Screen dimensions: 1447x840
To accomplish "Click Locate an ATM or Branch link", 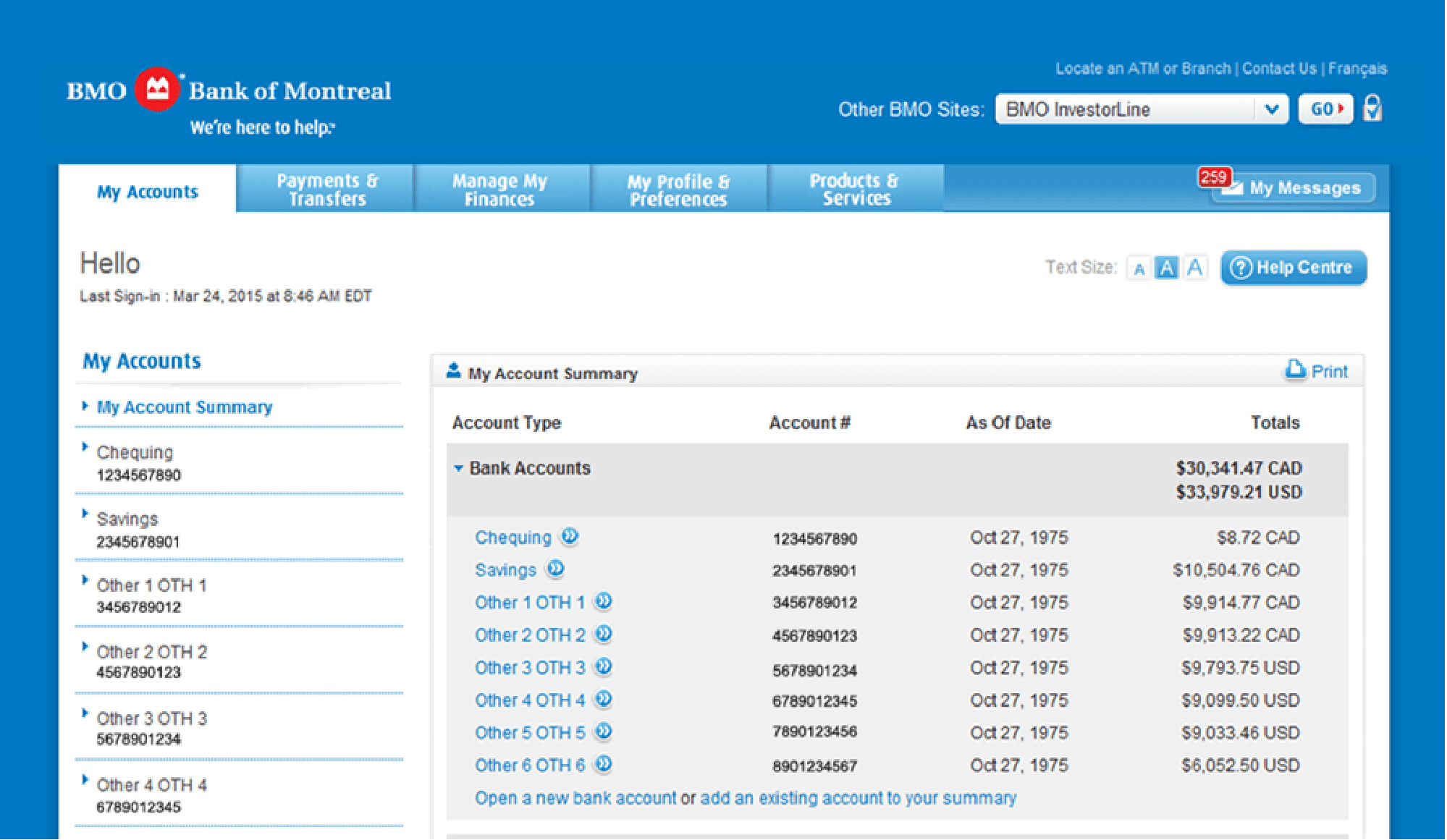I will [1142, 69].
